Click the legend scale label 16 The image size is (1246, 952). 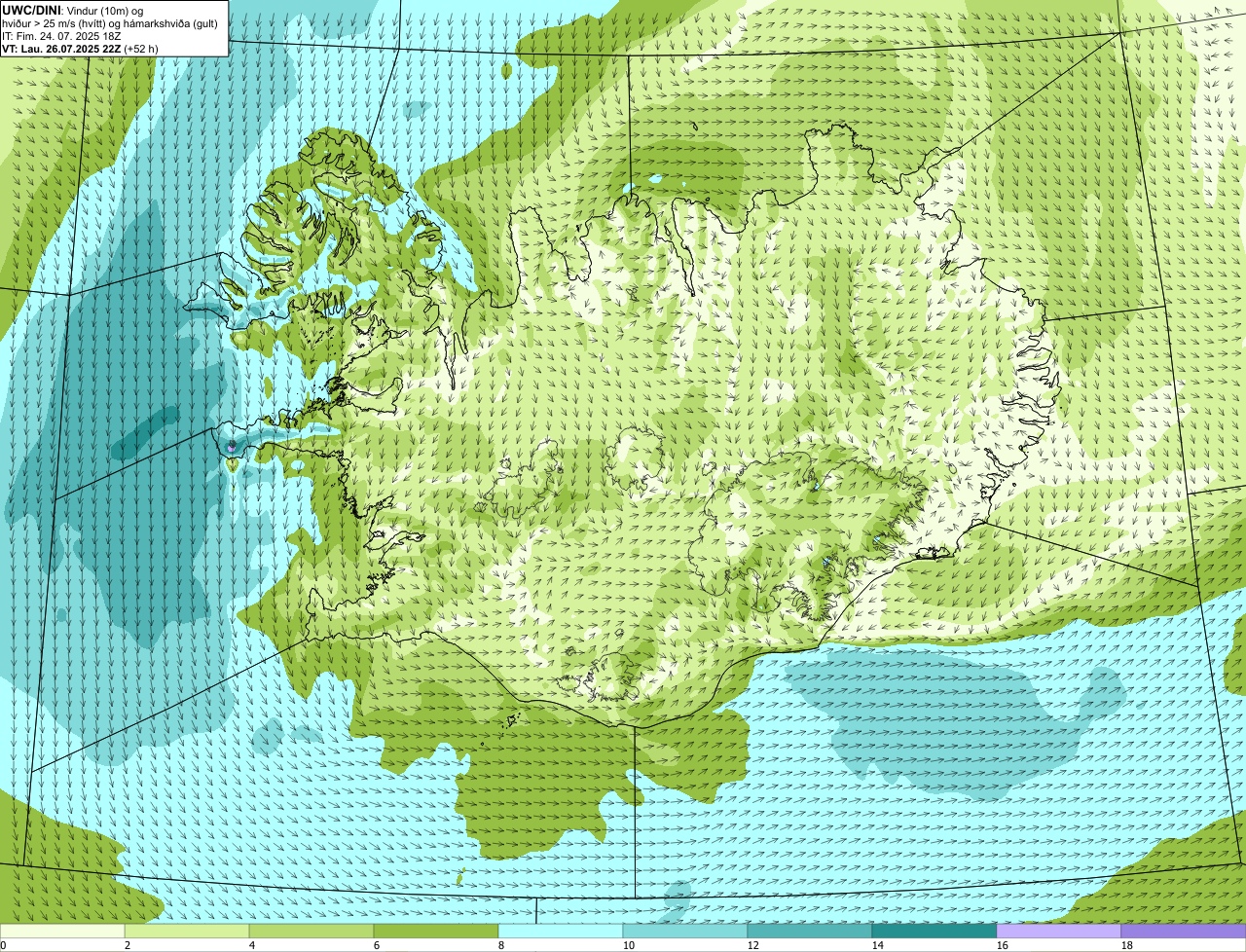point(1003,945)
